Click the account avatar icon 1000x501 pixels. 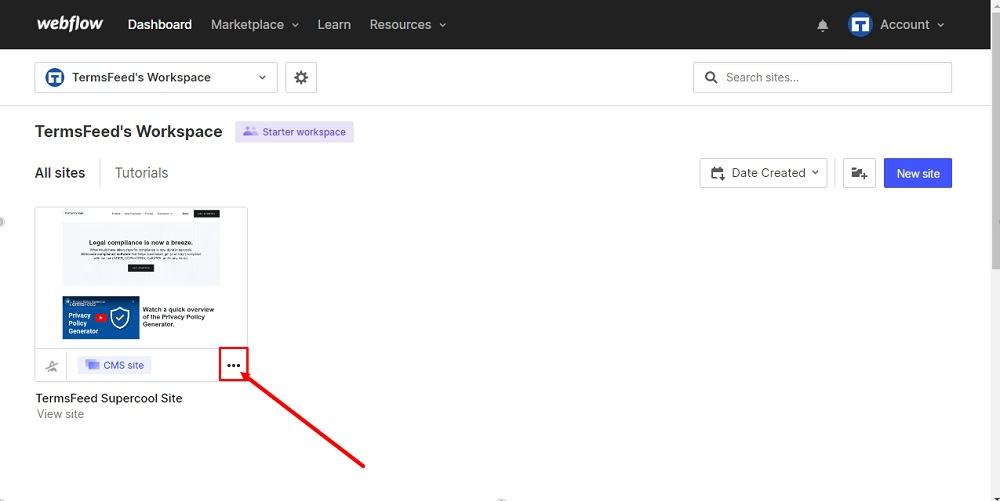860,24
